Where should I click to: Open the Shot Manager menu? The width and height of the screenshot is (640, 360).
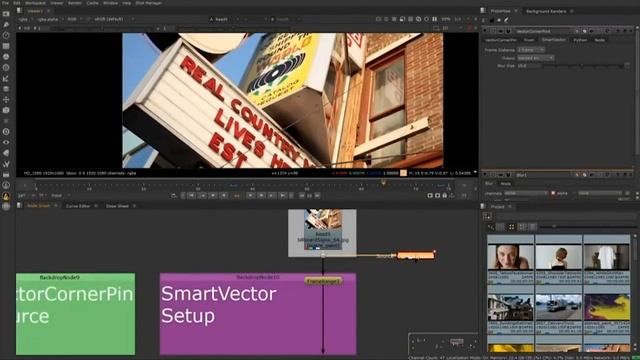[x=149, y=3]
